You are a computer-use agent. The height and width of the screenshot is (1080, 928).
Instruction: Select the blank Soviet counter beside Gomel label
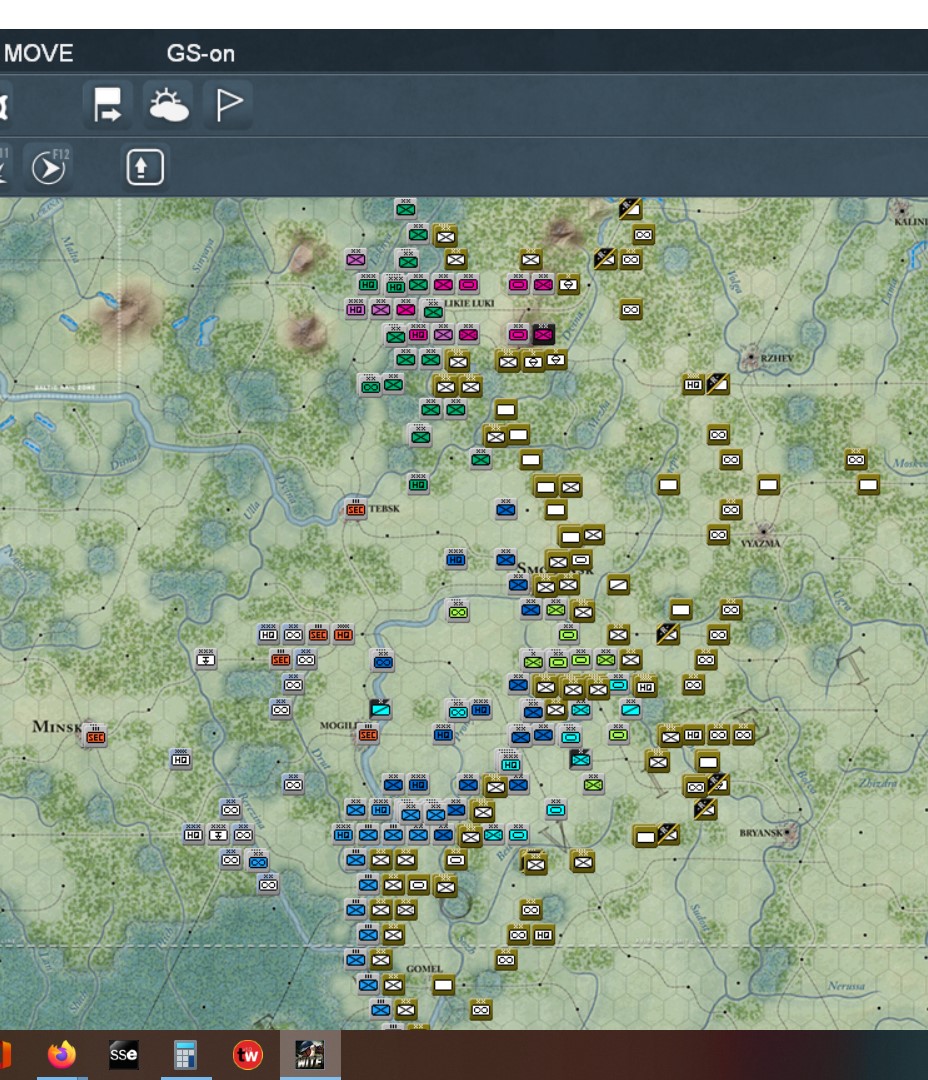pos(443,985)
